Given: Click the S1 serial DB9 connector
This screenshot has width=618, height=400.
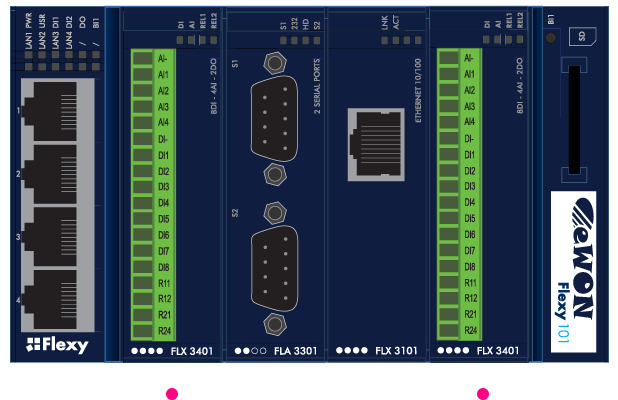Looking at the screenshot, I should tap(274, 119).
